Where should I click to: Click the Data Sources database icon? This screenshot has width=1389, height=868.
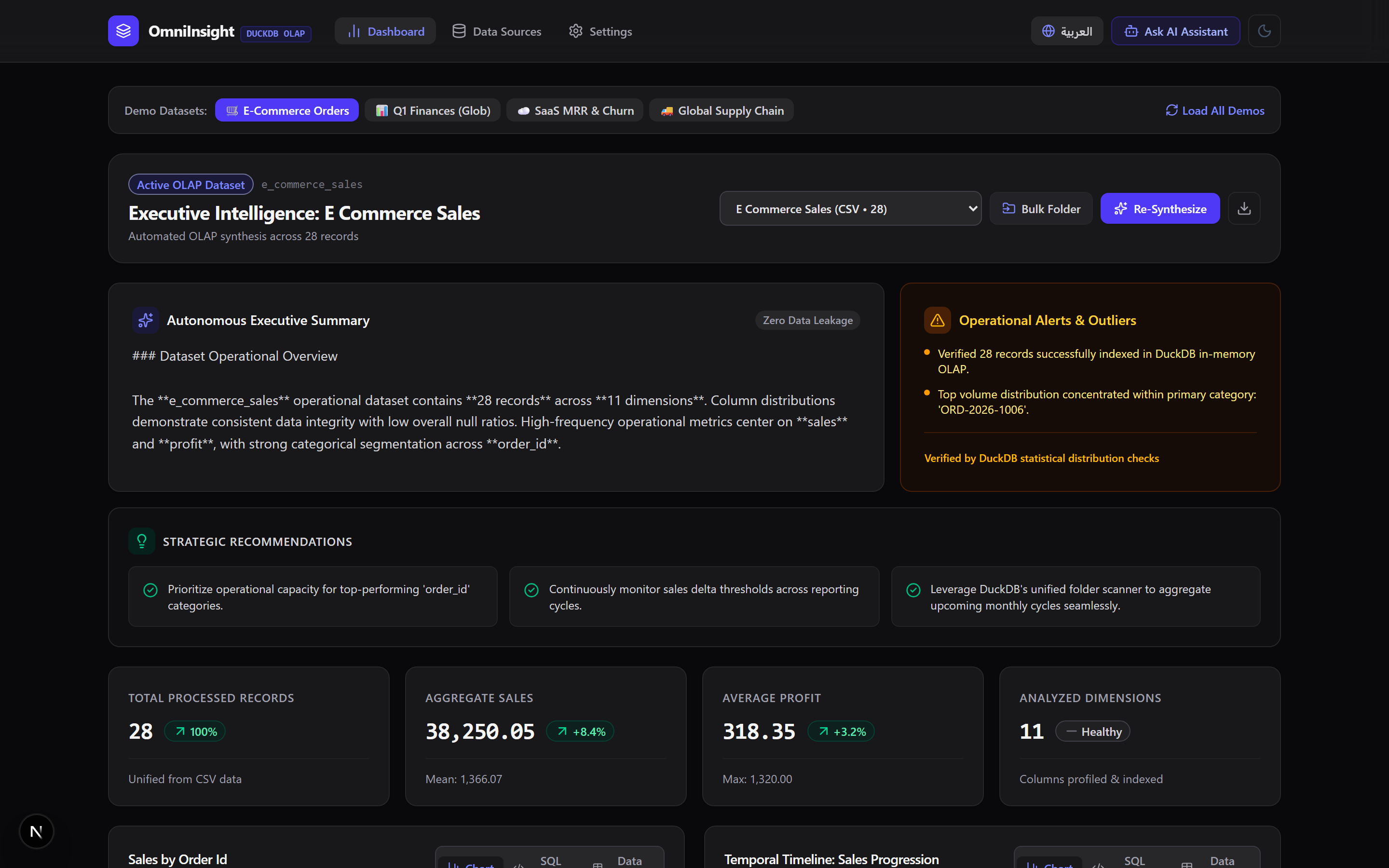[x=459, y=31]
